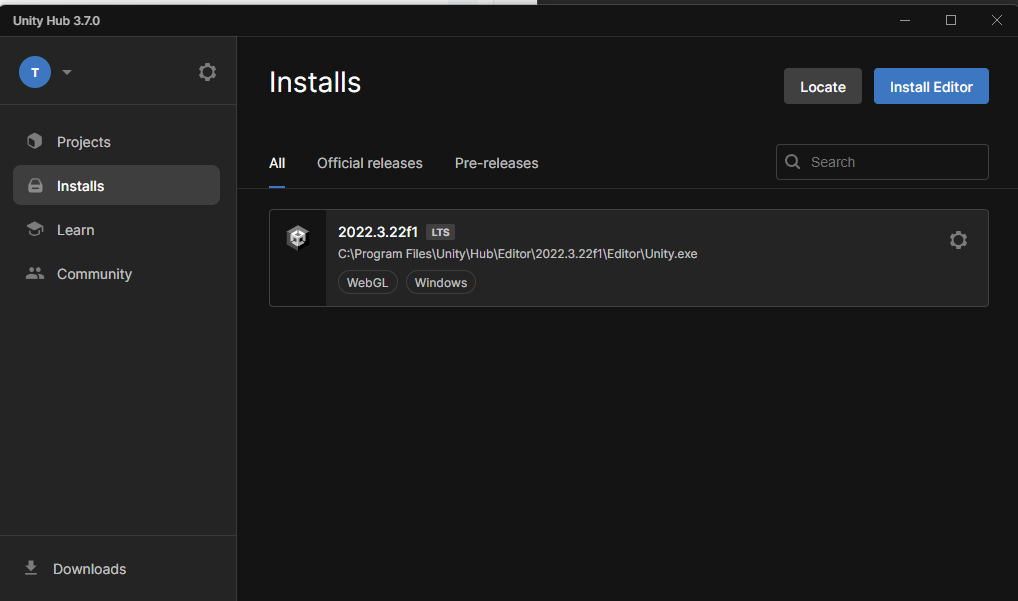Click the Windows module tag
The image size is (1018, 601).
pos(441,282)
